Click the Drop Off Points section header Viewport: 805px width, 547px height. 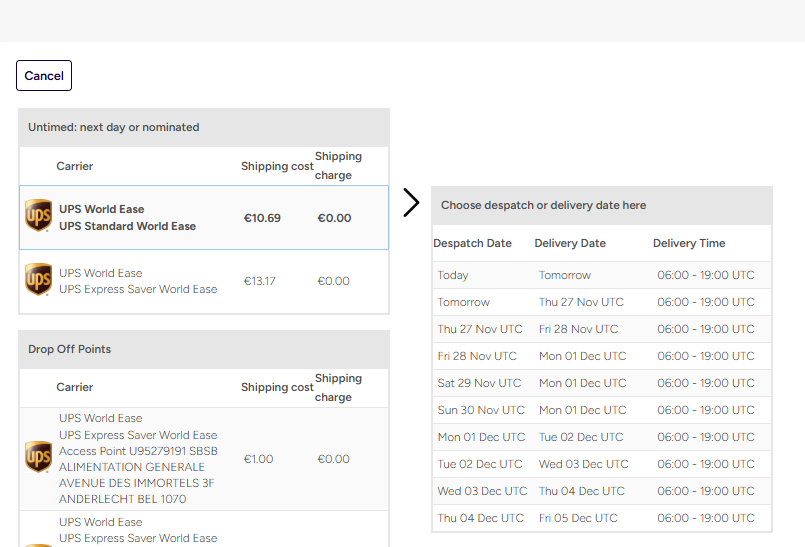[x=204, y=349]
